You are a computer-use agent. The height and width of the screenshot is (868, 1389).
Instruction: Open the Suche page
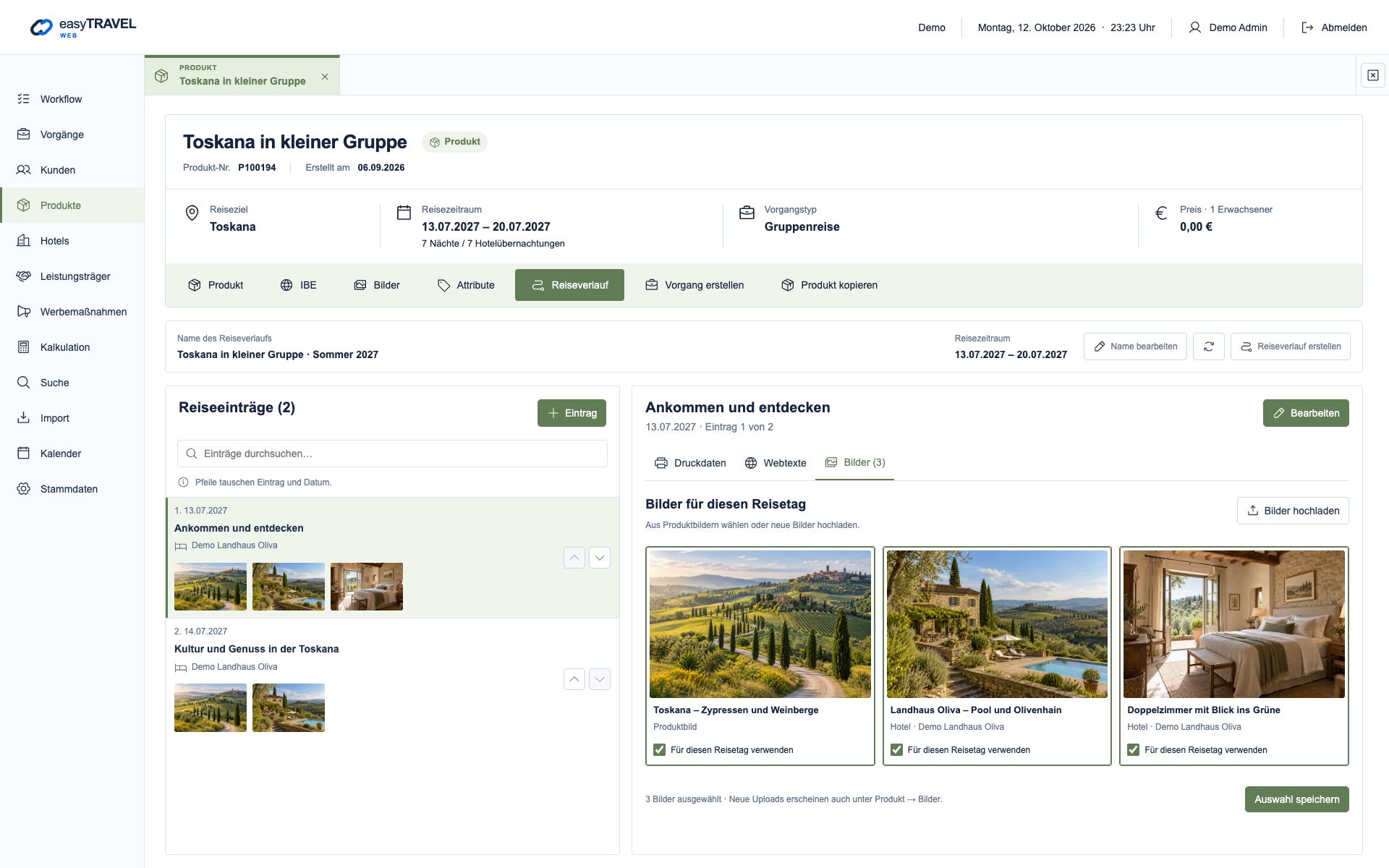tap(72, 383)
